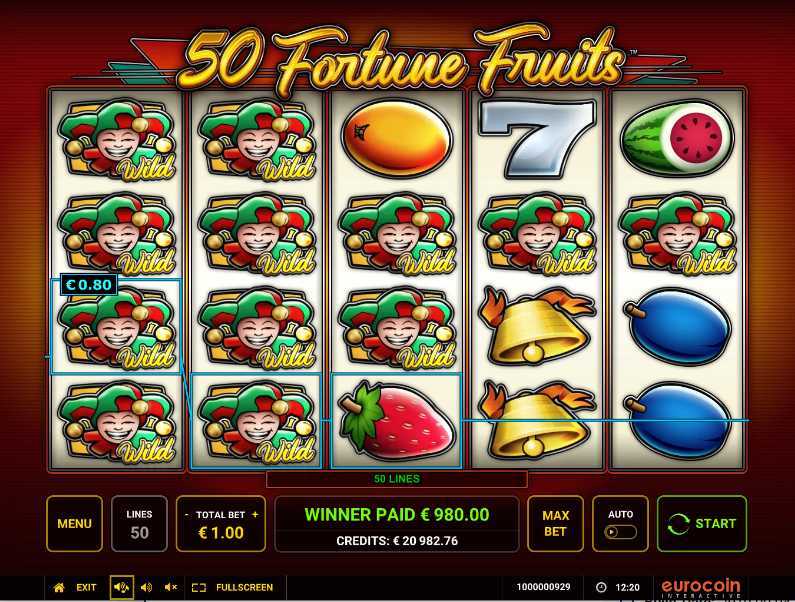Click the Eurocoin Interactive logo
This screenshot has width=795, height=602.
pos(701,588)
